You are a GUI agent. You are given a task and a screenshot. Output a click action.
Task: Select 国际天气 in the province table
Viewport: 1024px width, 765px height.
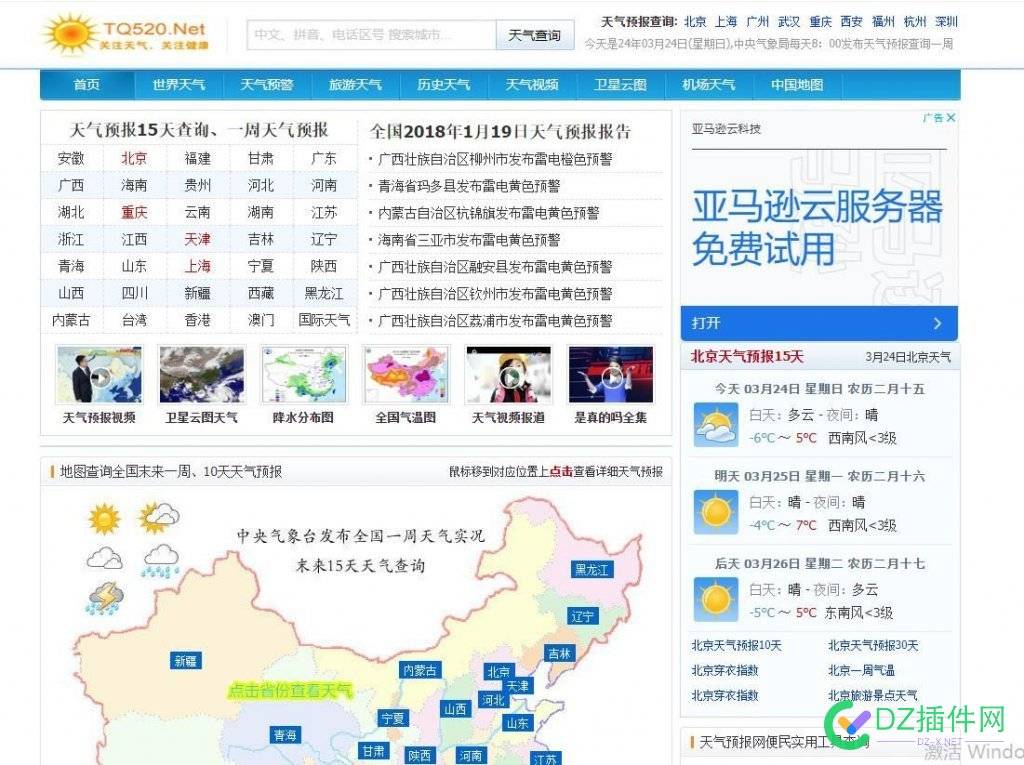[x=324, y=320]
